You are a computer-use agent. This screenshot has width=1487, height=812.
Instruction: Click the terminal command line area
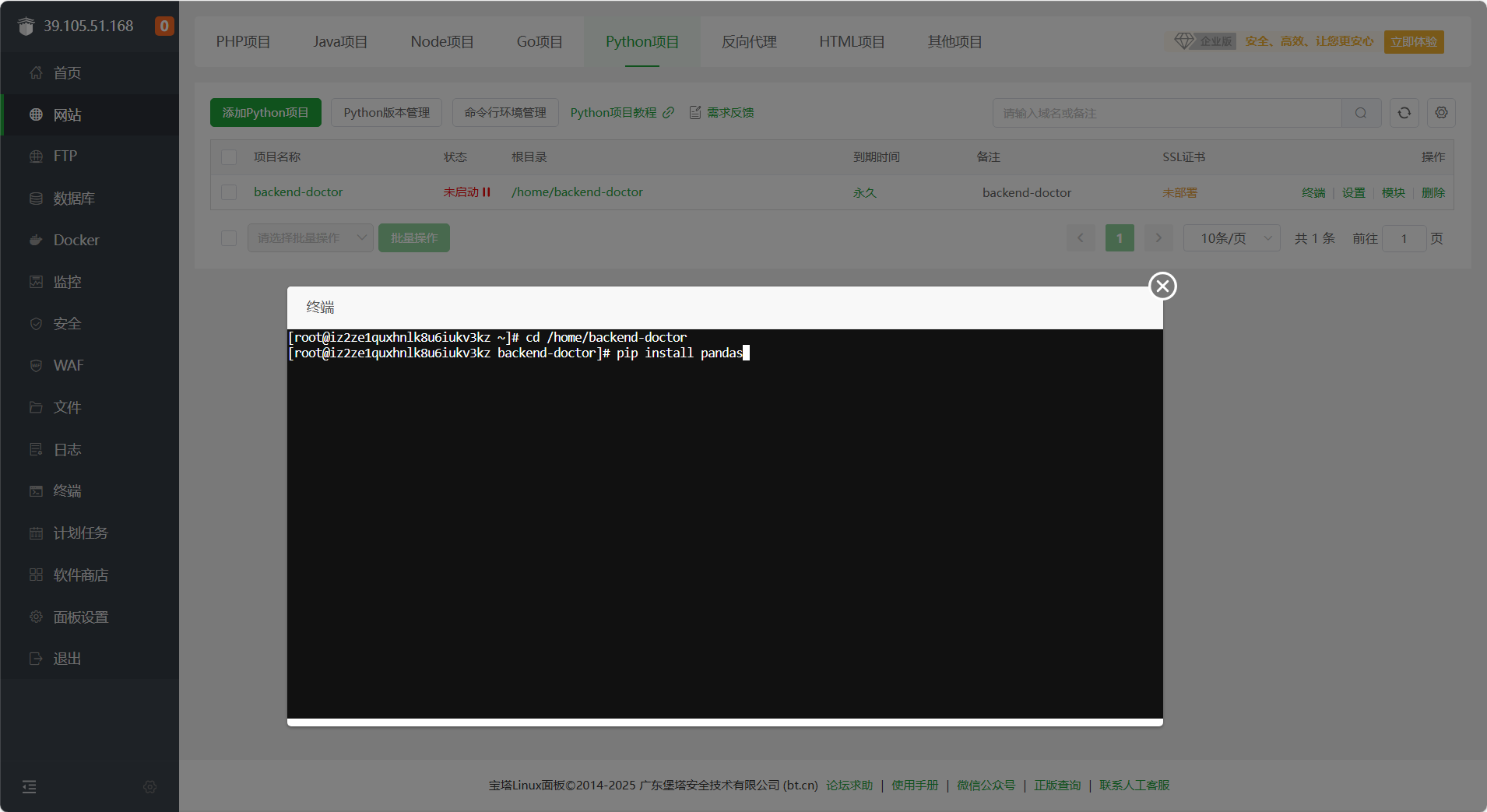725,524
